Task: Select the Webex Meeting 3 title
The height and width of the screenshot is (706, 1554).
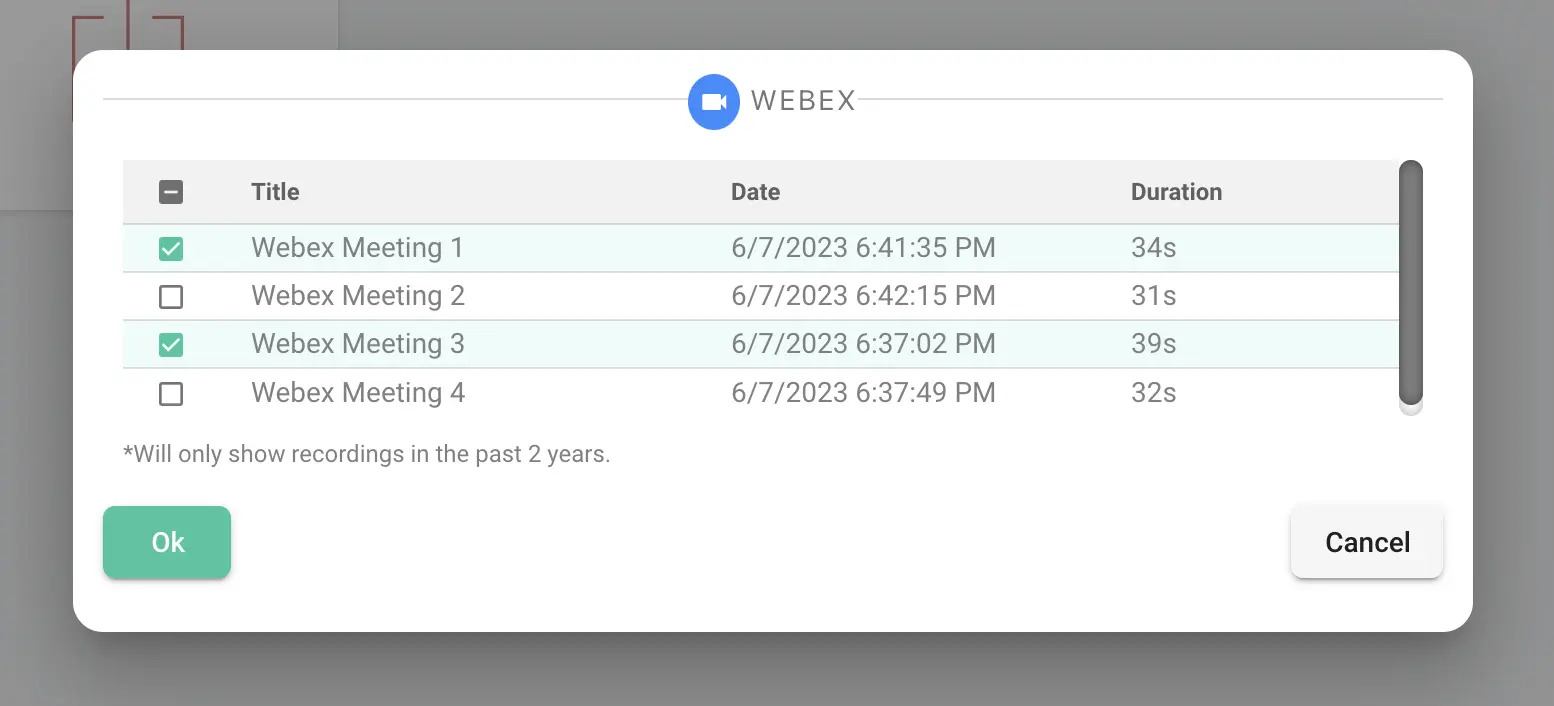Action: [x=358, y=344]
